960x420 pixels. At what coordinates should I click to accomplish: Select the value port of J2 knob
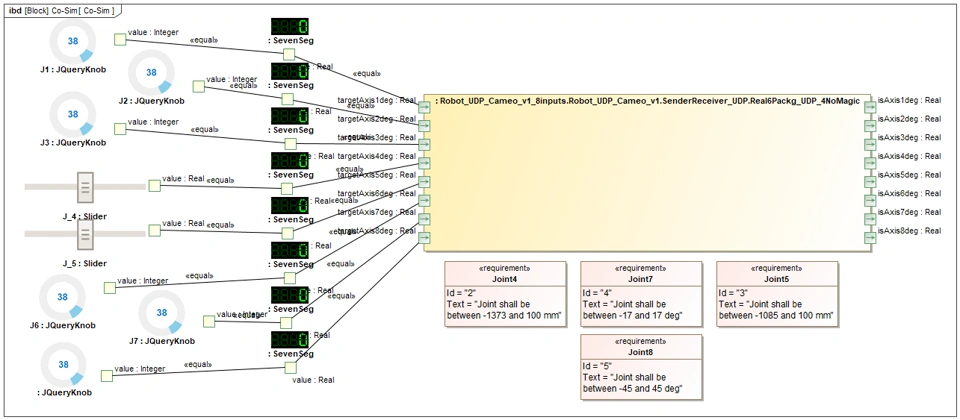(x=198, y=86)
